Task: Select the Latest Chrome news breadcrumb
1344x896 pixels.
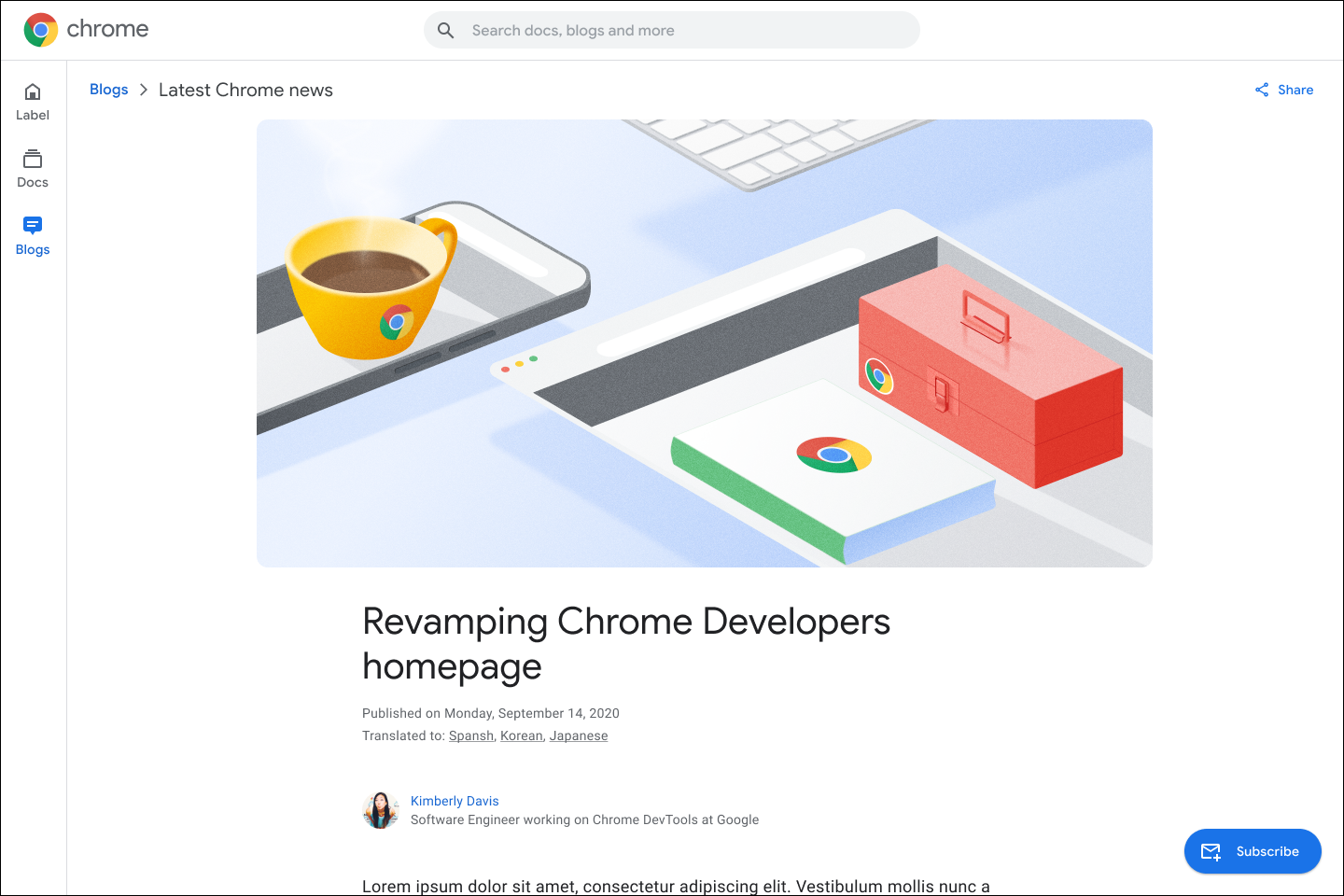Action: [x=245, y=90]
